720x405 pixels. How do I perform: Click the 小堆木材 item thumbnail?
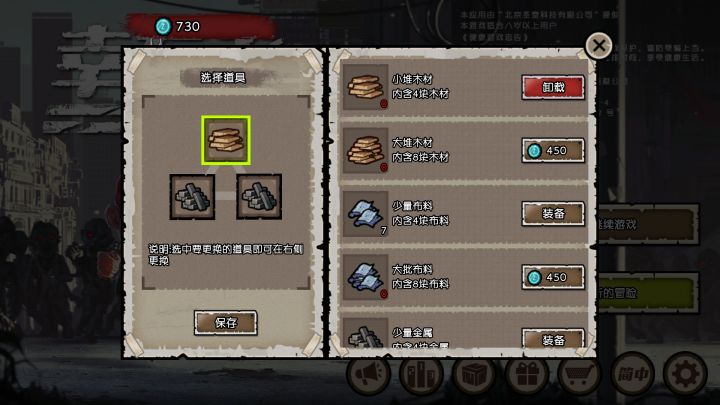point(366,87)
